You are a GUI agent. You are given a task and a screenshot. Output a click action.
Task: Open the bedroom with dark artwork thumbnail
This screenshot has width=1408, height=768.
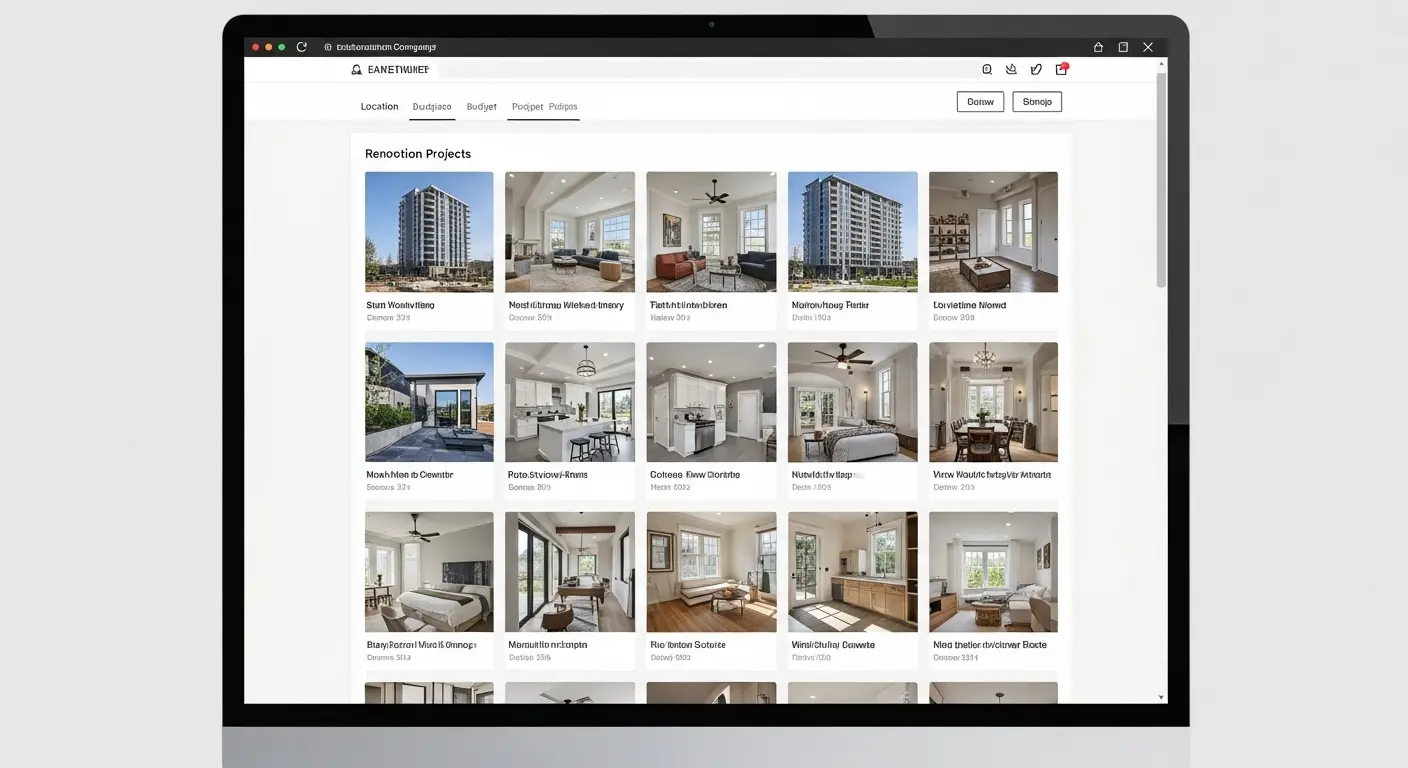pos(429,572)
